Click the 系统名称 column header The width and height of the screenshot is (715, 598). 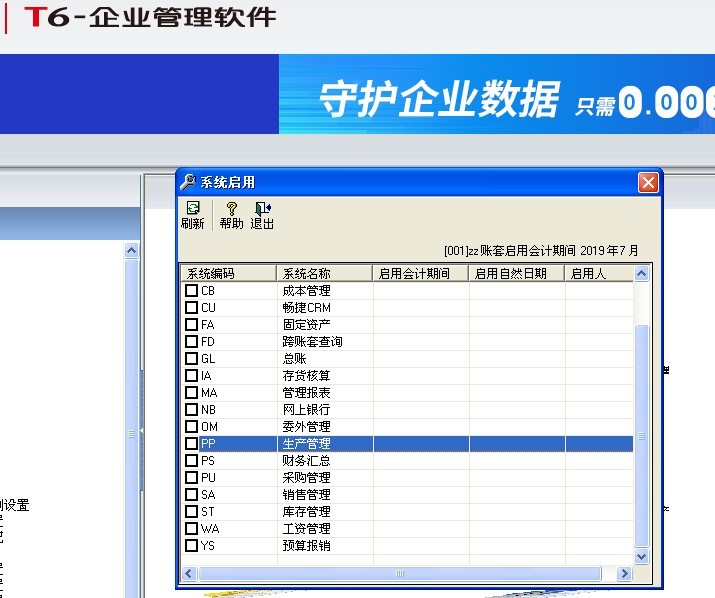(x=325, y=274)
